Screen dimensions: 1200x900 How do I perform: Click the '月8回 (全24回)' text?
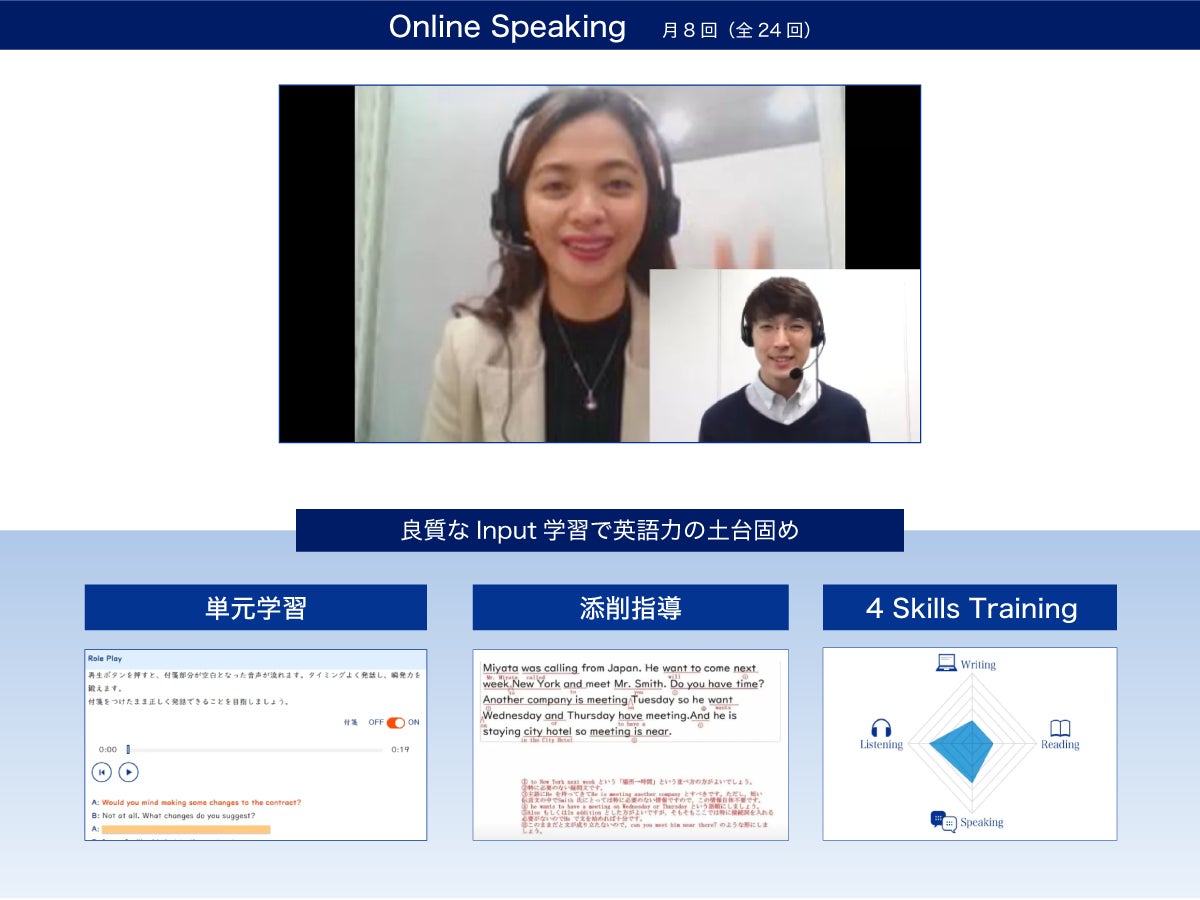(736, 30)
